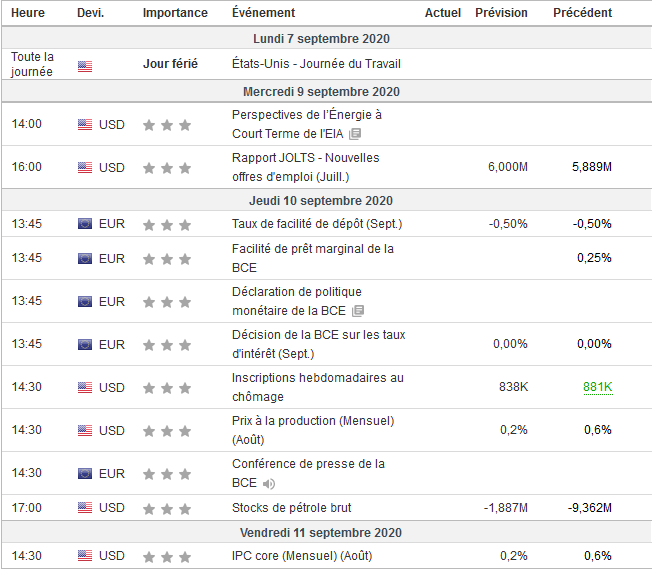Click importance stars for IPC core row
This screenshot has width=652, height=569.
pos(166,557)
